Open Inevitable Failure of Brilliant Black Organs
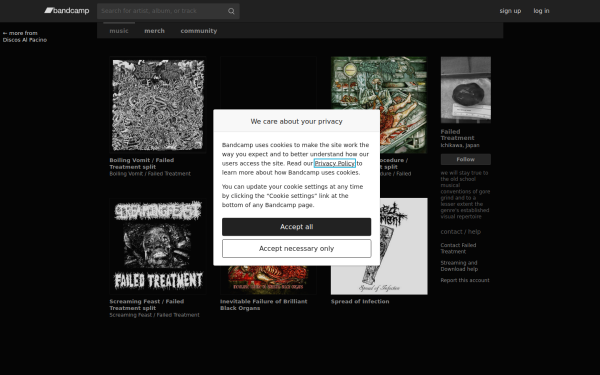The image size is (600, 375). tap(264, 305)
